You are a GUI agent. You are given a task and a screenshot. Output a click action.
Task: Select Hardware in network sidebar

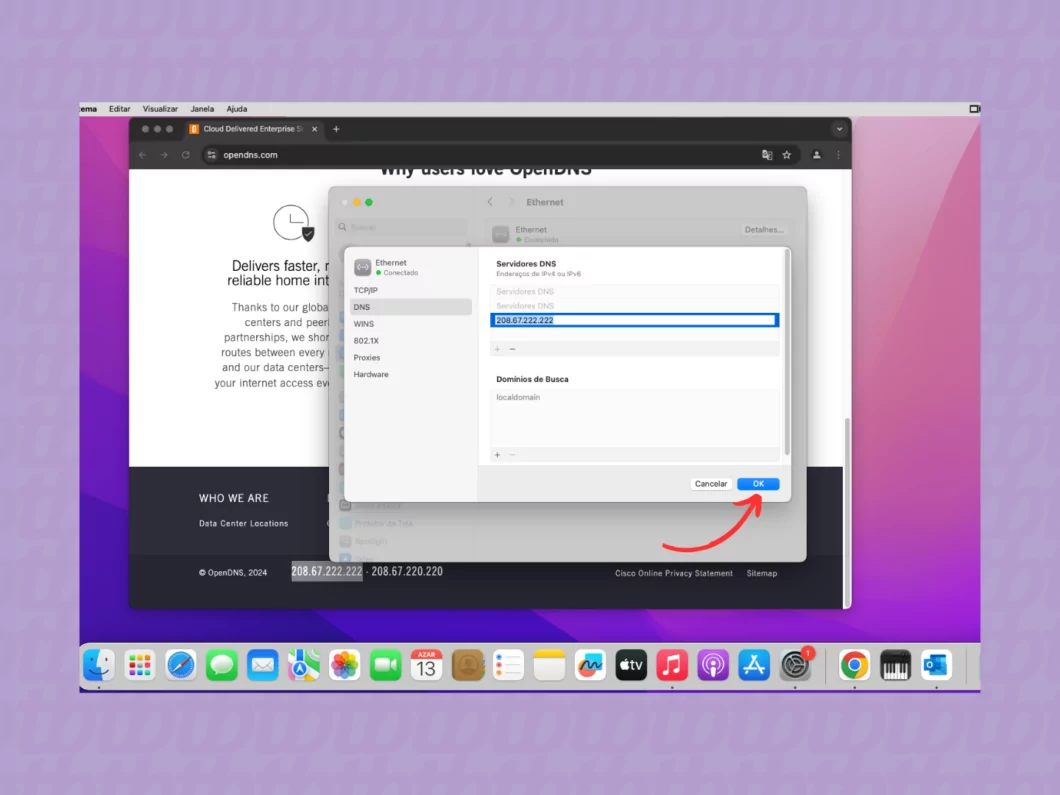[x=410, y=375]
